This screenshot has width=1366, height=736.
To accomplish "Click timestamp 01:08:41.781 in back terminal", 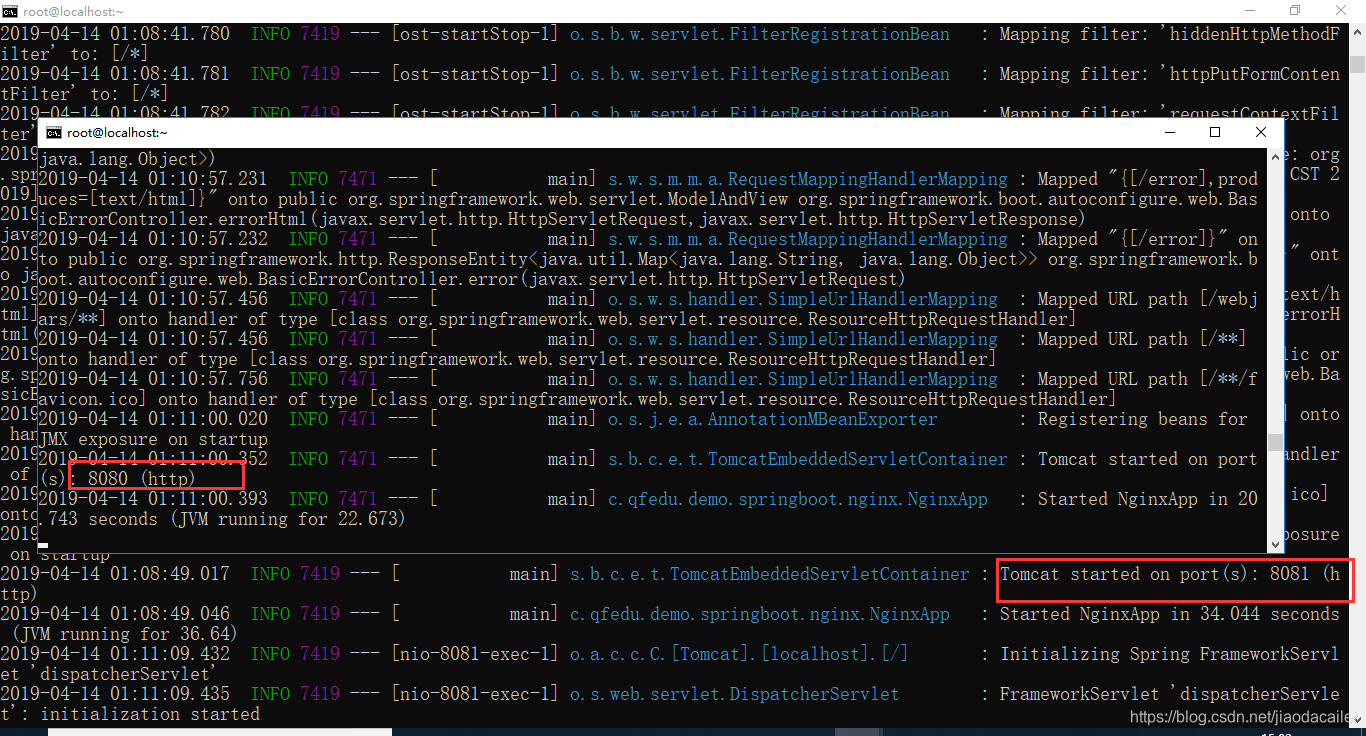I will click(x=169, y=74).
